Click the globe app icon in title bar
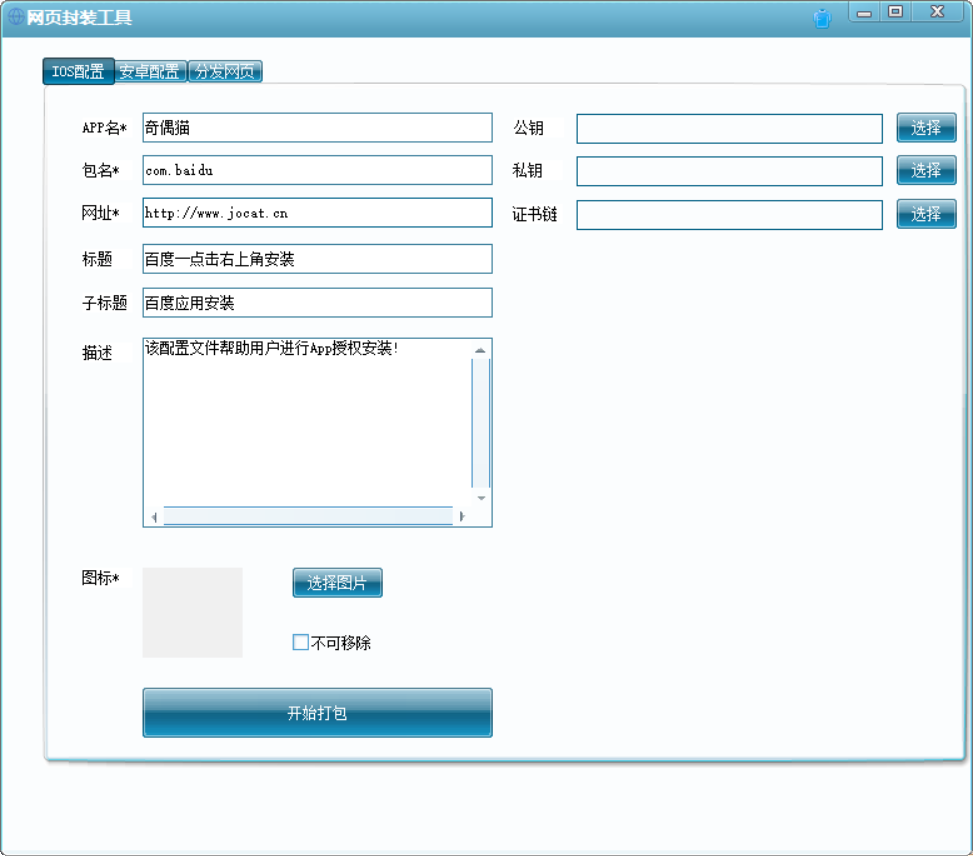 tap(16, 17)
